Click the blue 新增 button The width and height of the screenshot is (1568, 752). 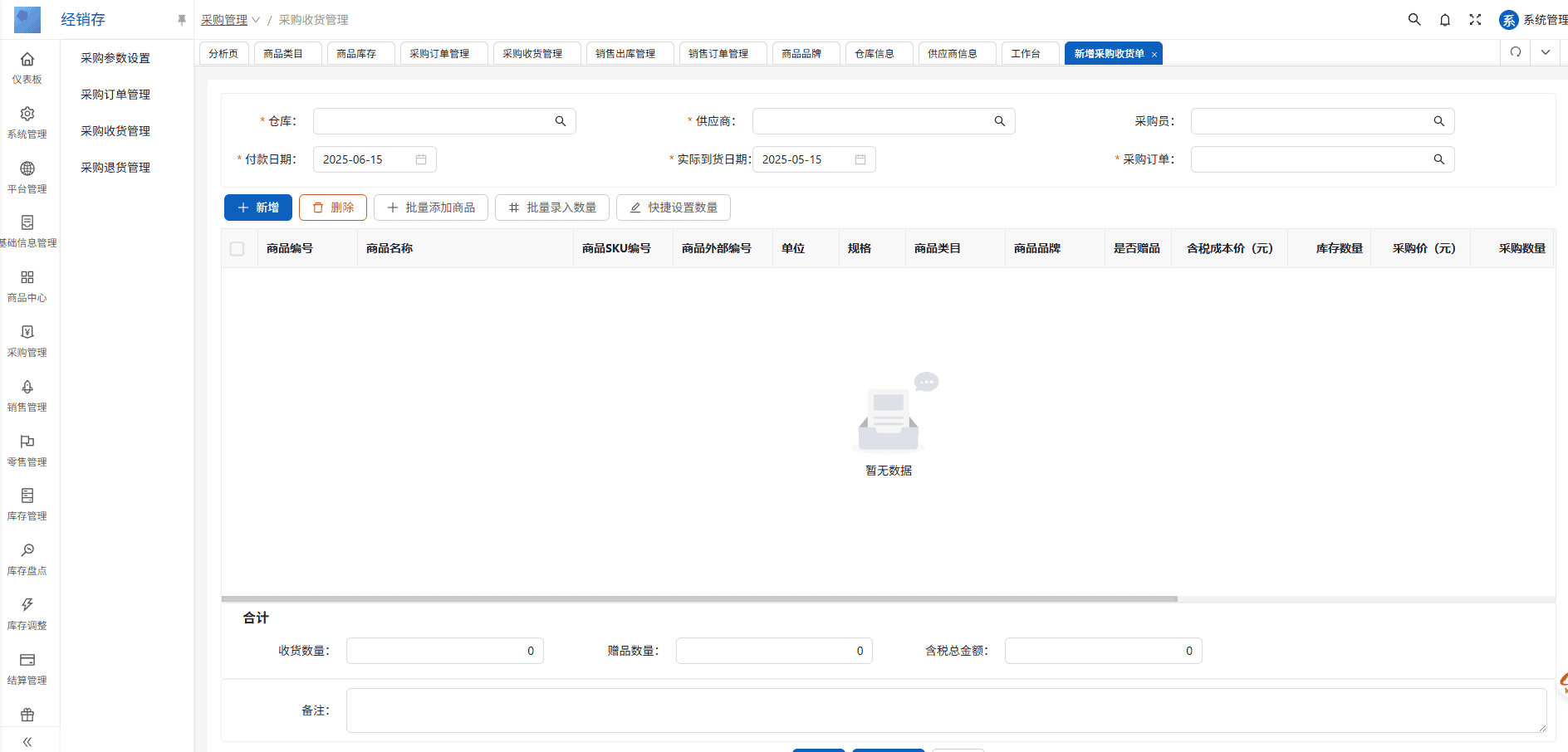click(258, 208)
